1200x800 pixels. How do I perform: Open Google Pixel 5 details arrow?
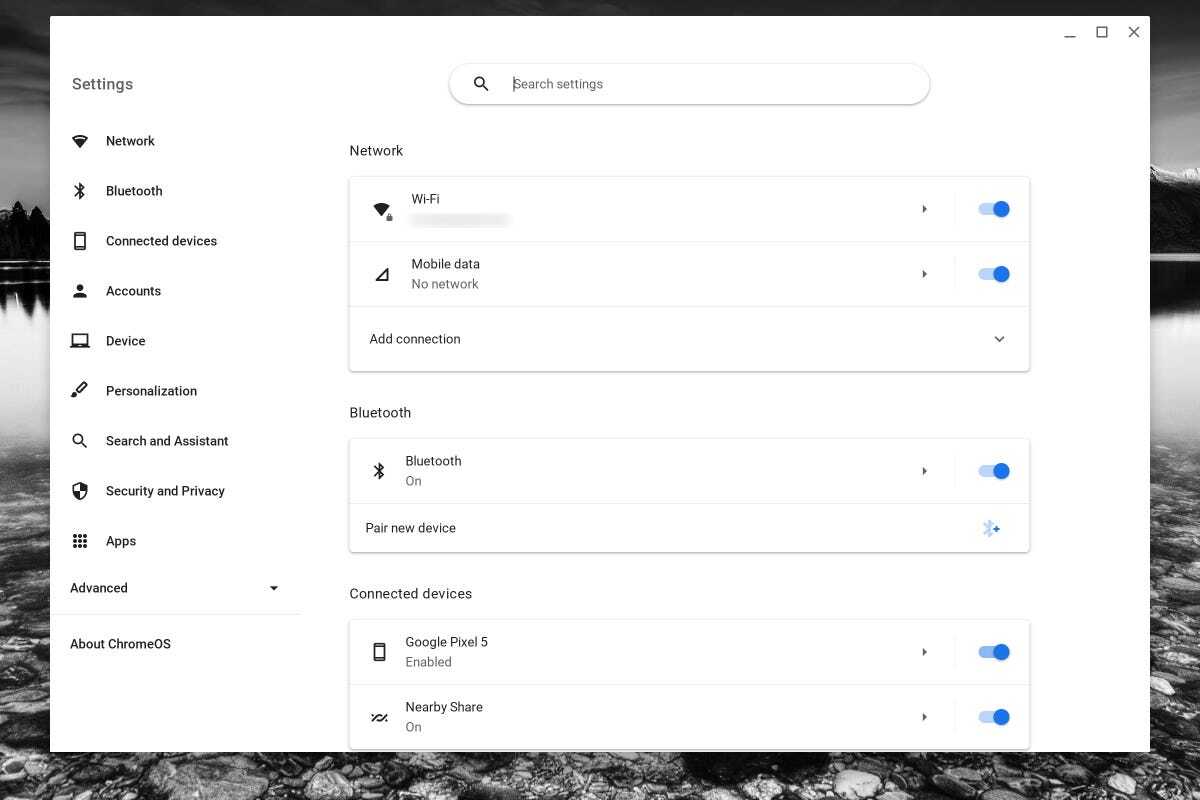tap(925, 652)
